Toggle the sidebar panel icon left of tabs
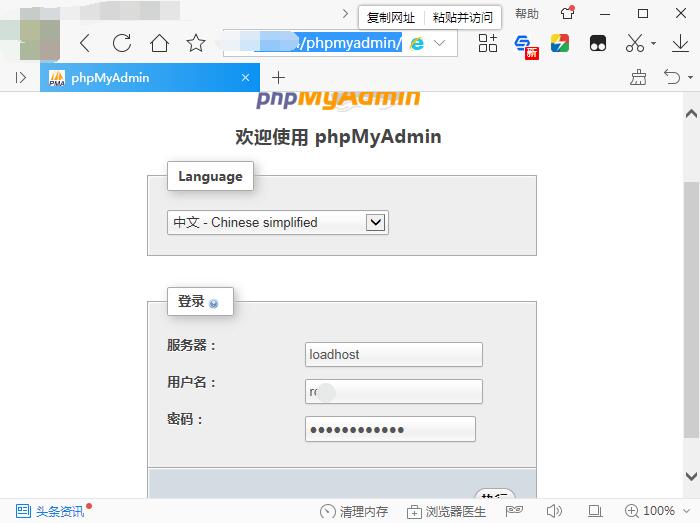700x523 pixels. [x=21, y=78]
